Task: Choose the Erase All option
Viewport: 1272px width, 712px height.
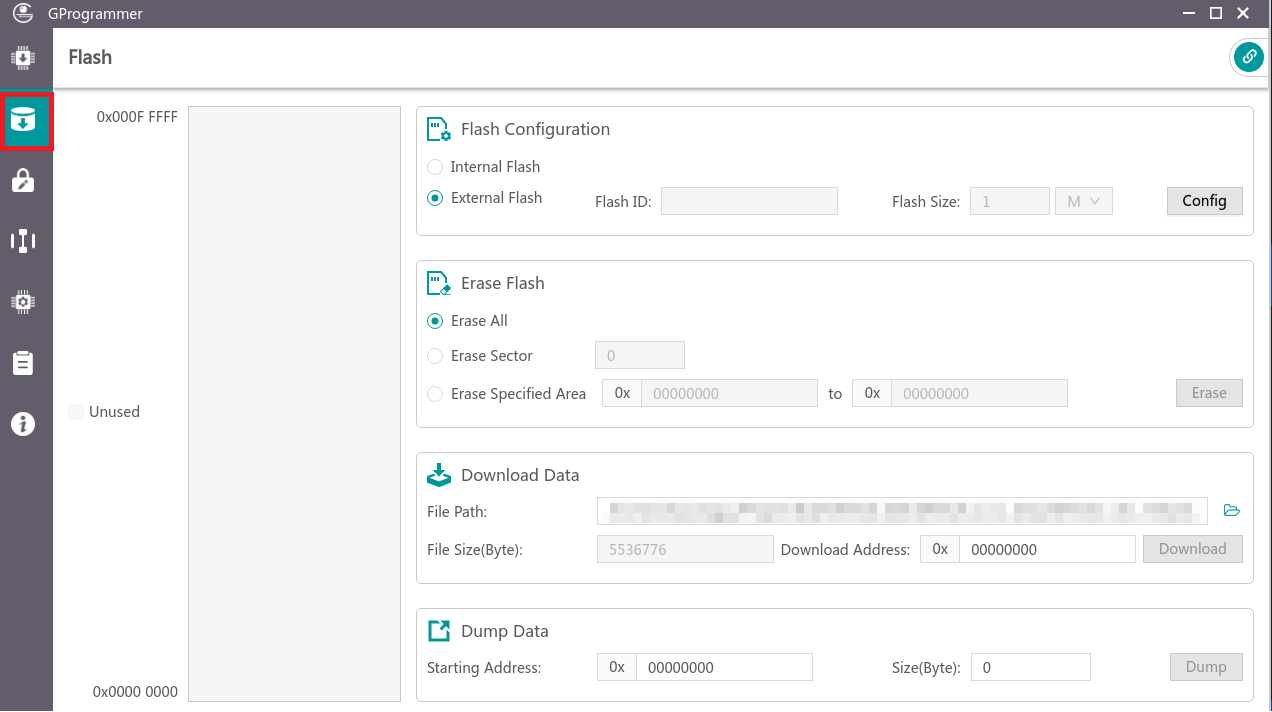Action: coord(435,321)
